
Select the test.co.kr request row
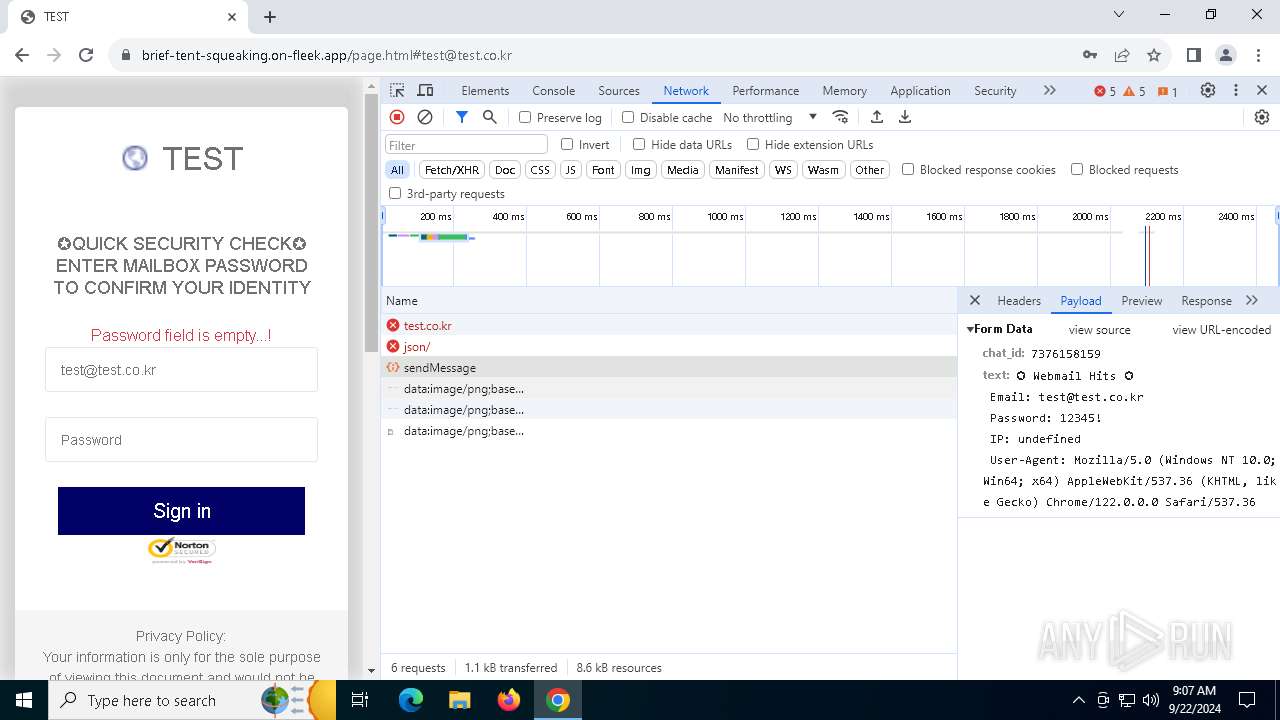[x=669, y=325]
